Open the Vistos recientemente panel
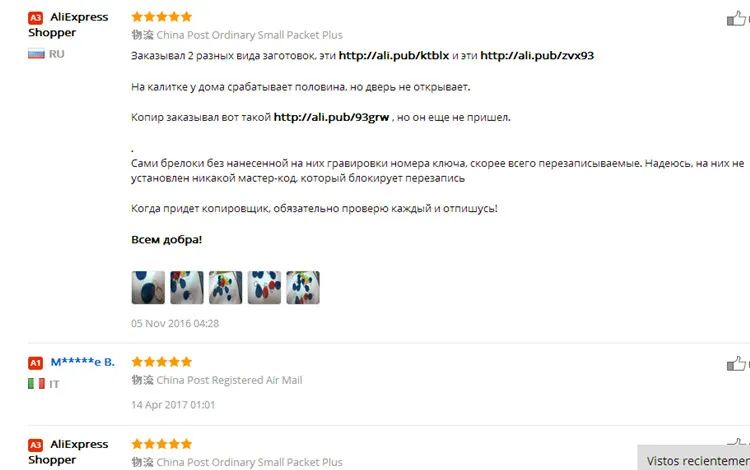 tap(694, 458)
